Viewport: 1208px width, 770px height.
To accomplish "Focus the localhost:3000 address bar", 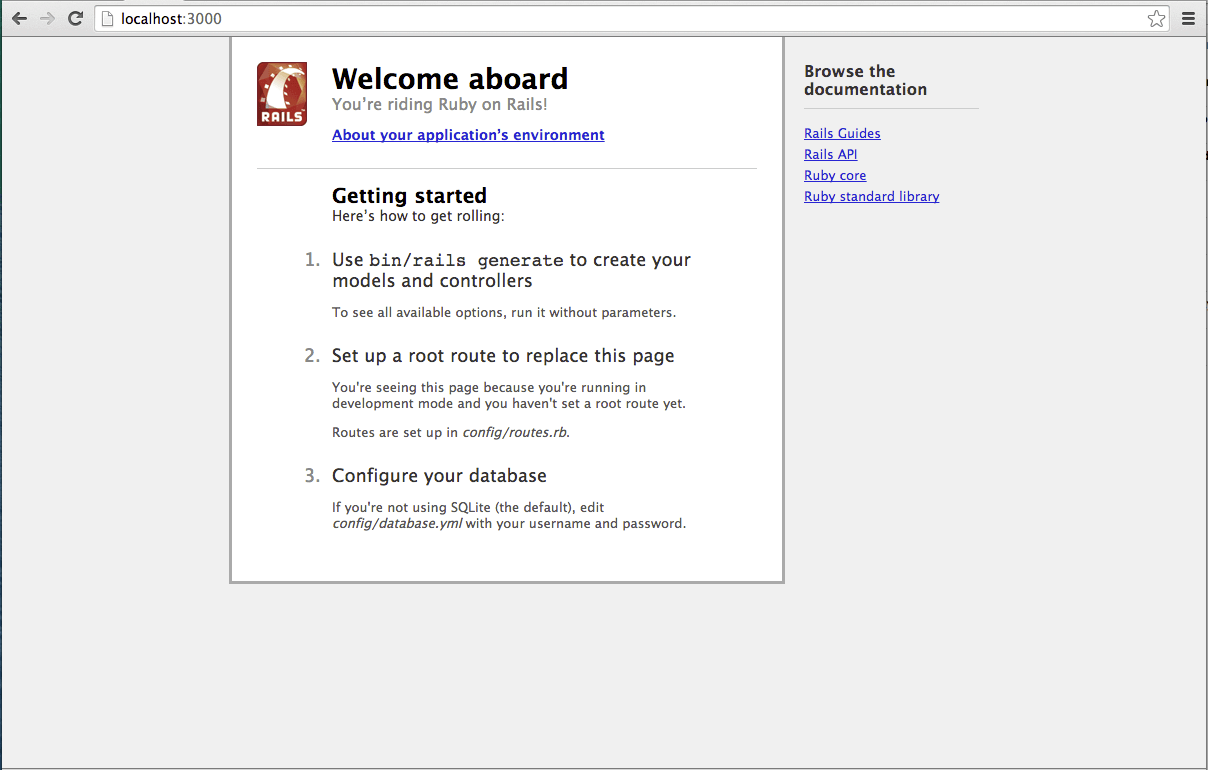I will tap(632, 18).
